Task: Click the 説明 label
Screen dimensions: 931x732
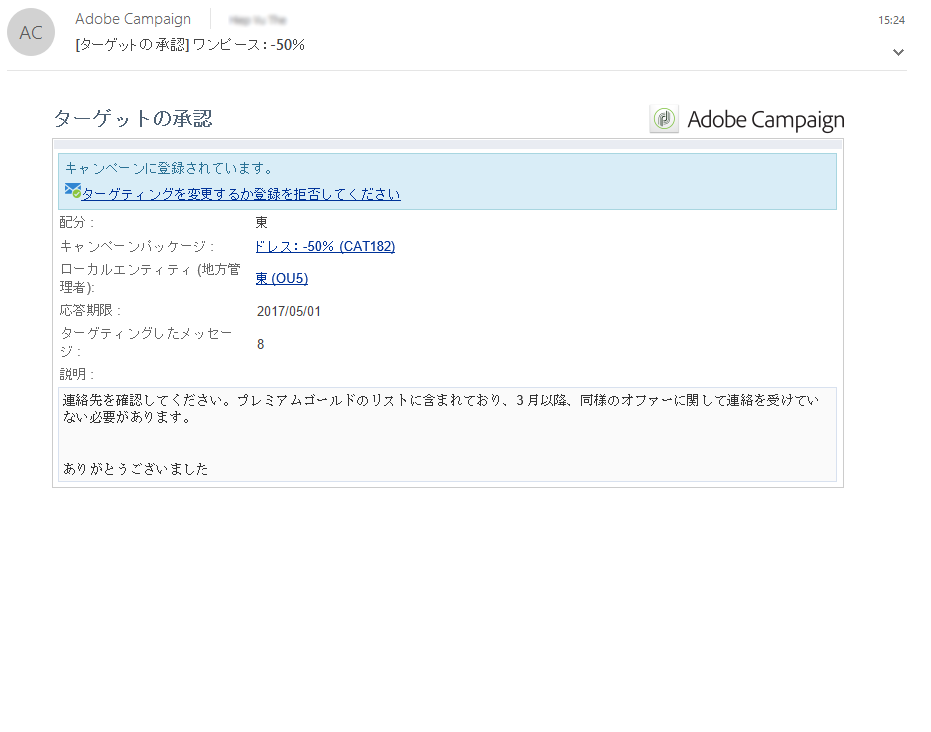Action: [77, 375]
